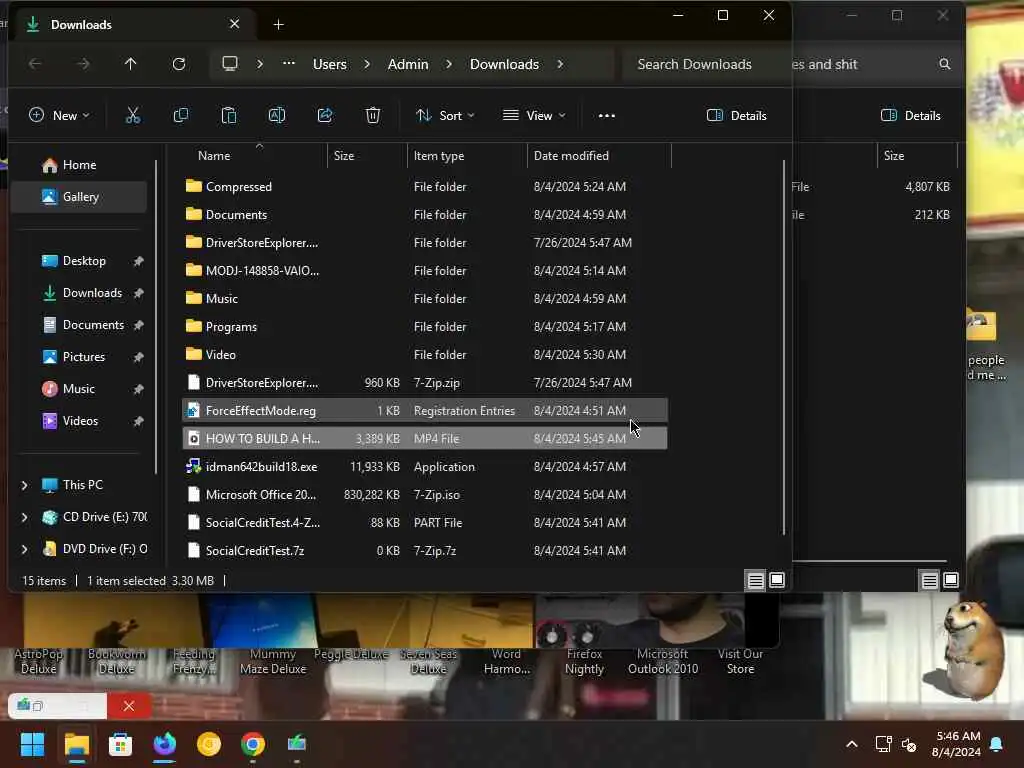This screenshot has height=768, width=1024.
Task: Click chevron after Downloads in address bar
Action: point(560,64)
